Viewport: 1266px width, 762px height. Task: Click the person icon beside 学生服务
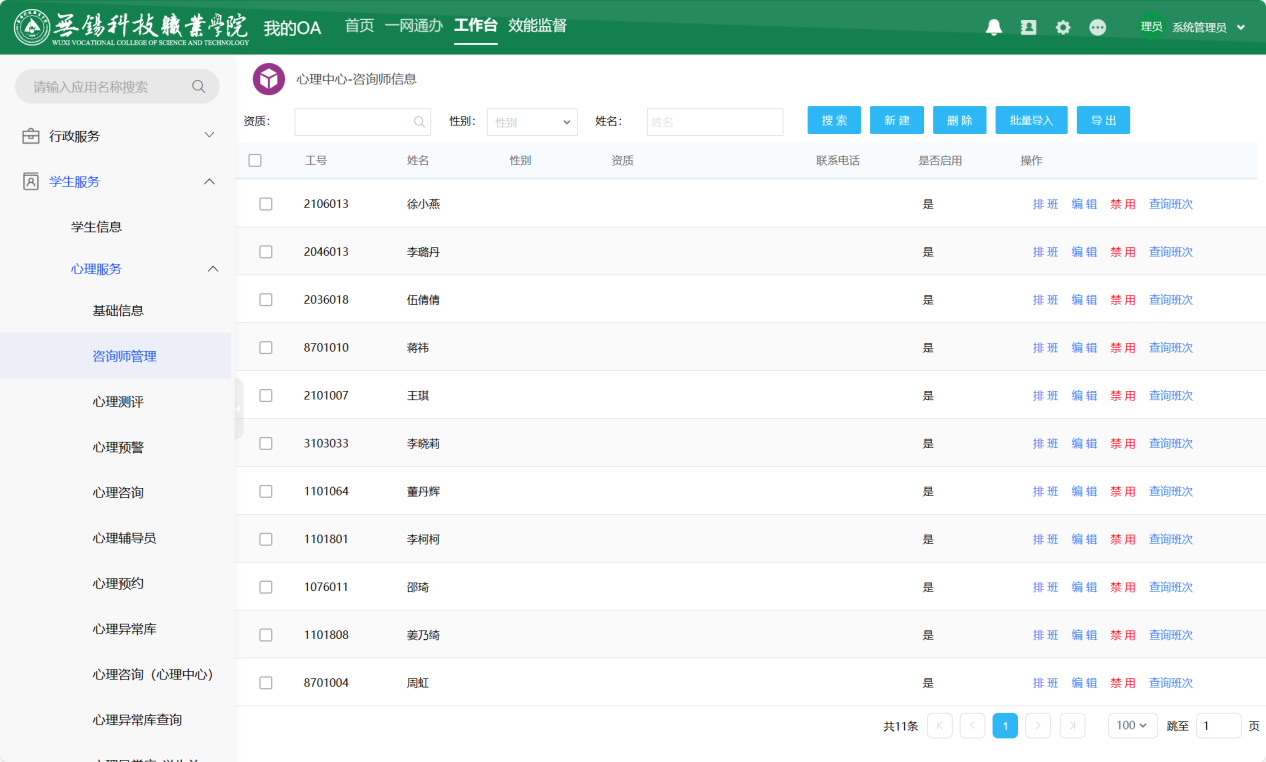click(31, 181)
